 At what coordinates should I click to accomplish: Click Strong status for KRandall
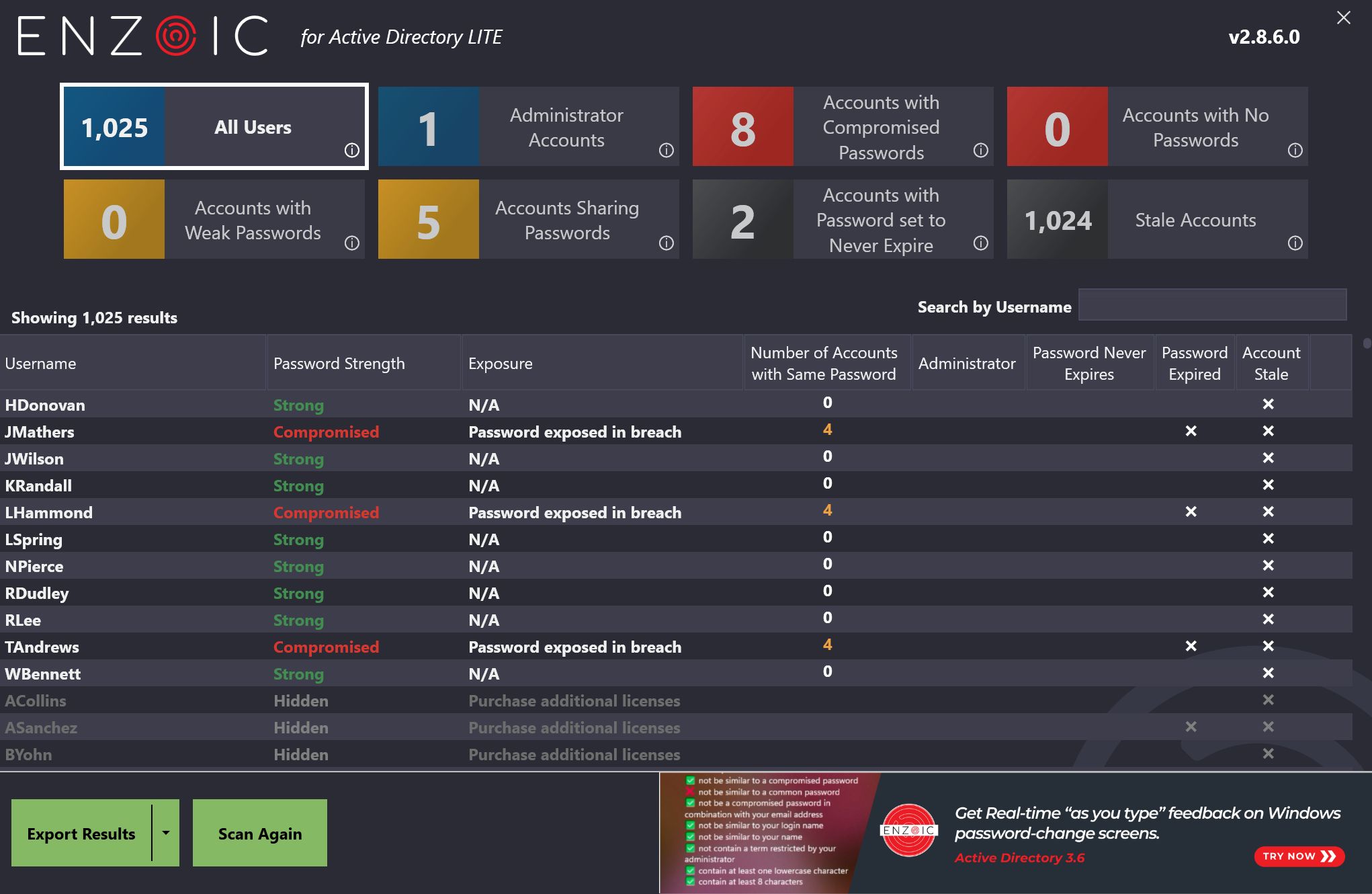[298, 485]
